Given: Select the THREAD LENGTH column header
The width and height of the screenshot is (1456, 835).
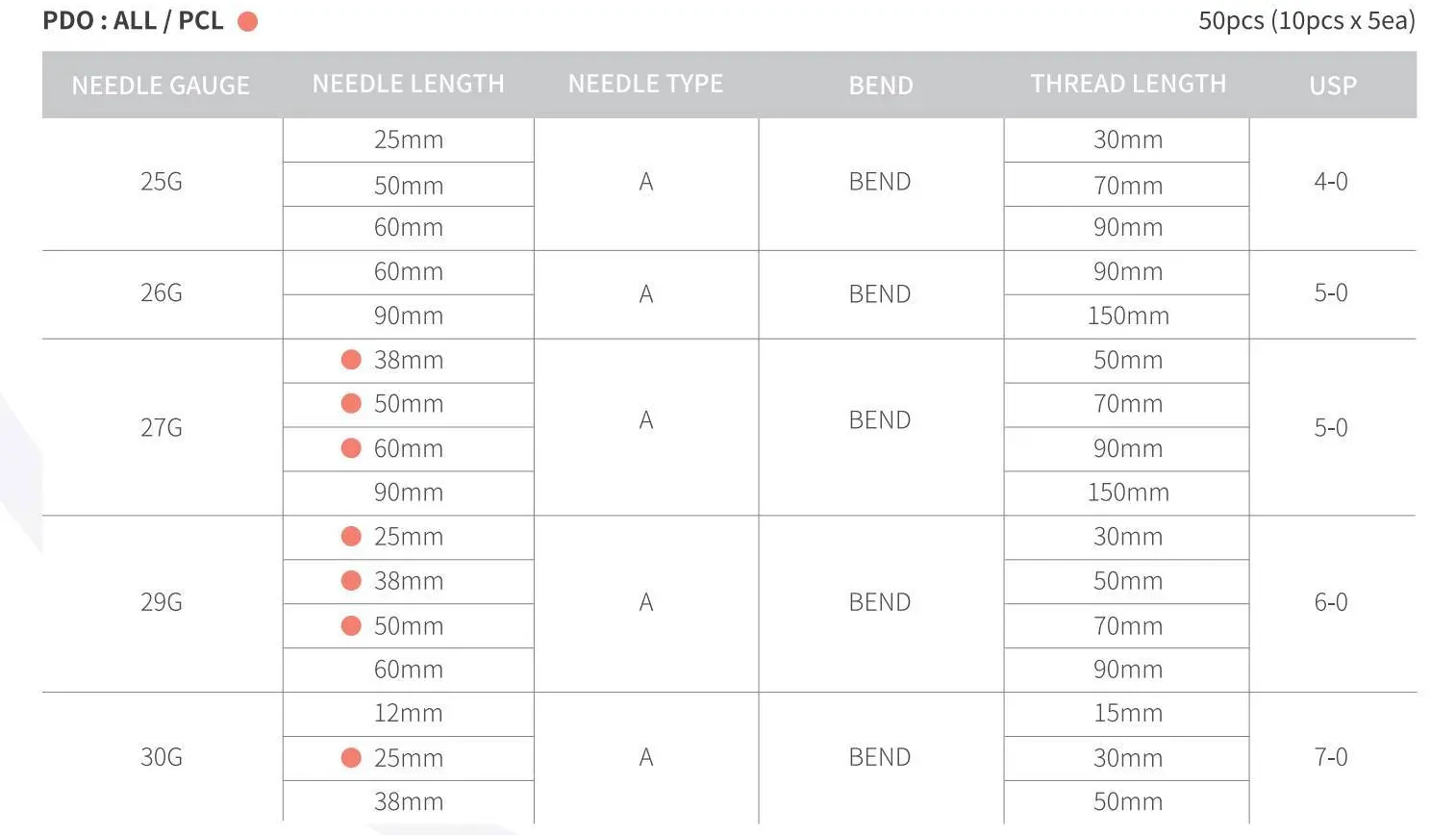Looking at the screenshot, I should [1128, 85].
